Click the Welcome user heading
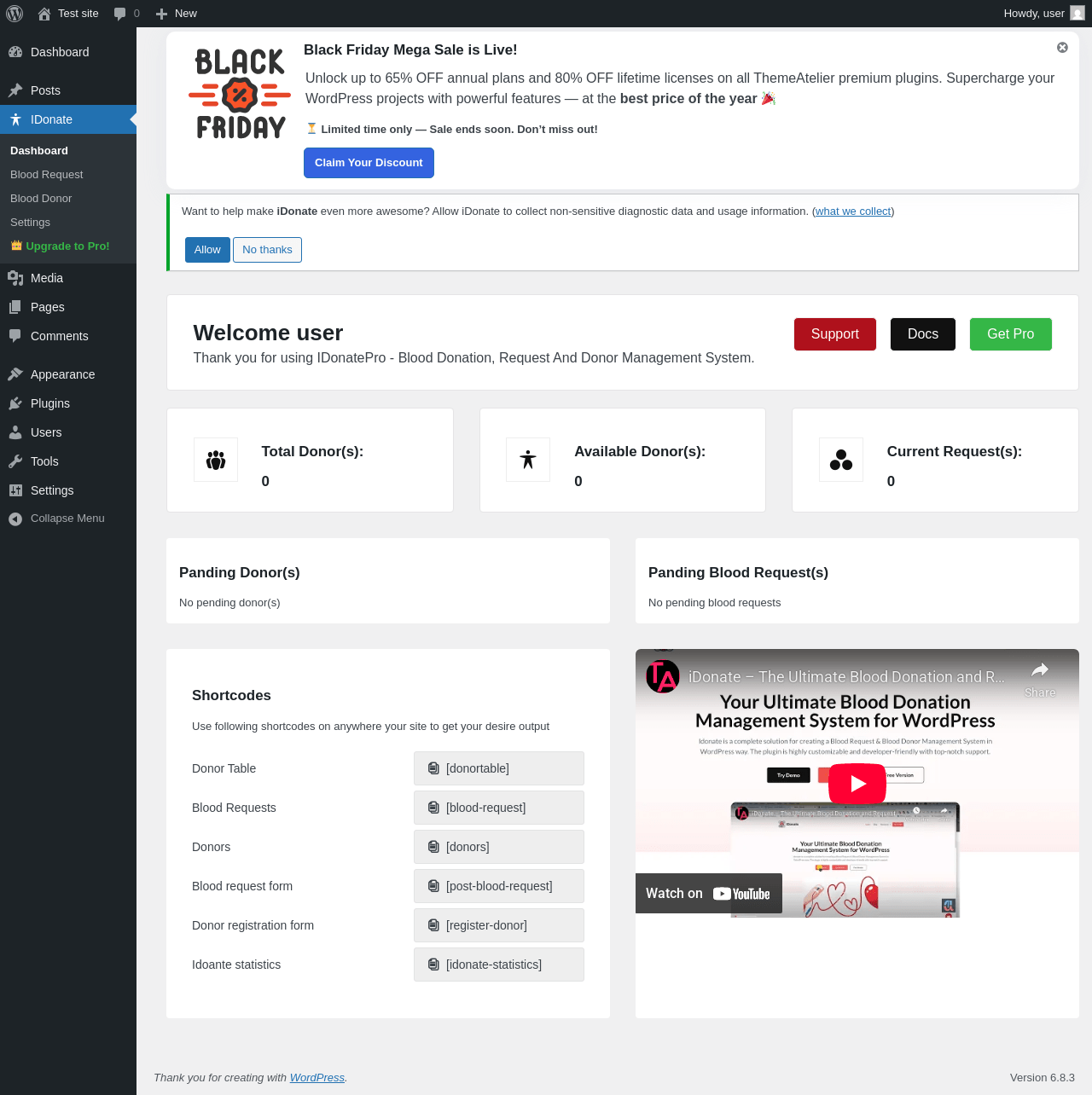Screen dimensions: 1092x1095 coord(268,333)
